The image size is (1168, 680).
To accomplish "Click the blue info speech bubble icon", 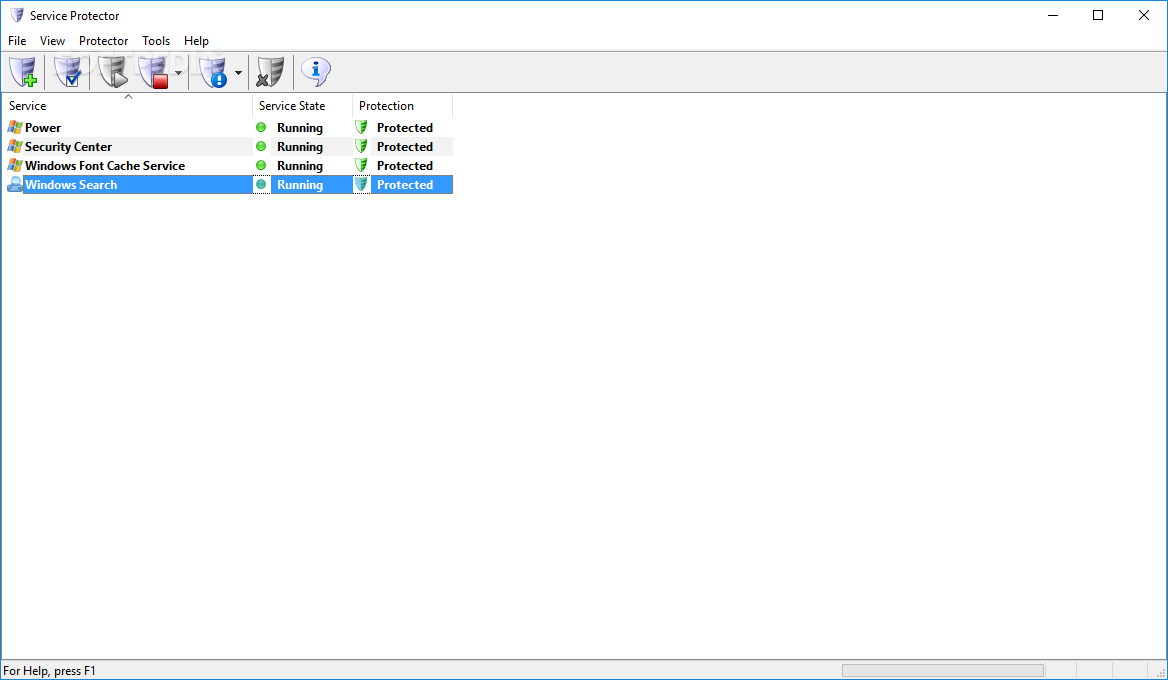I will pyautogui.click(x=316, y=72).
